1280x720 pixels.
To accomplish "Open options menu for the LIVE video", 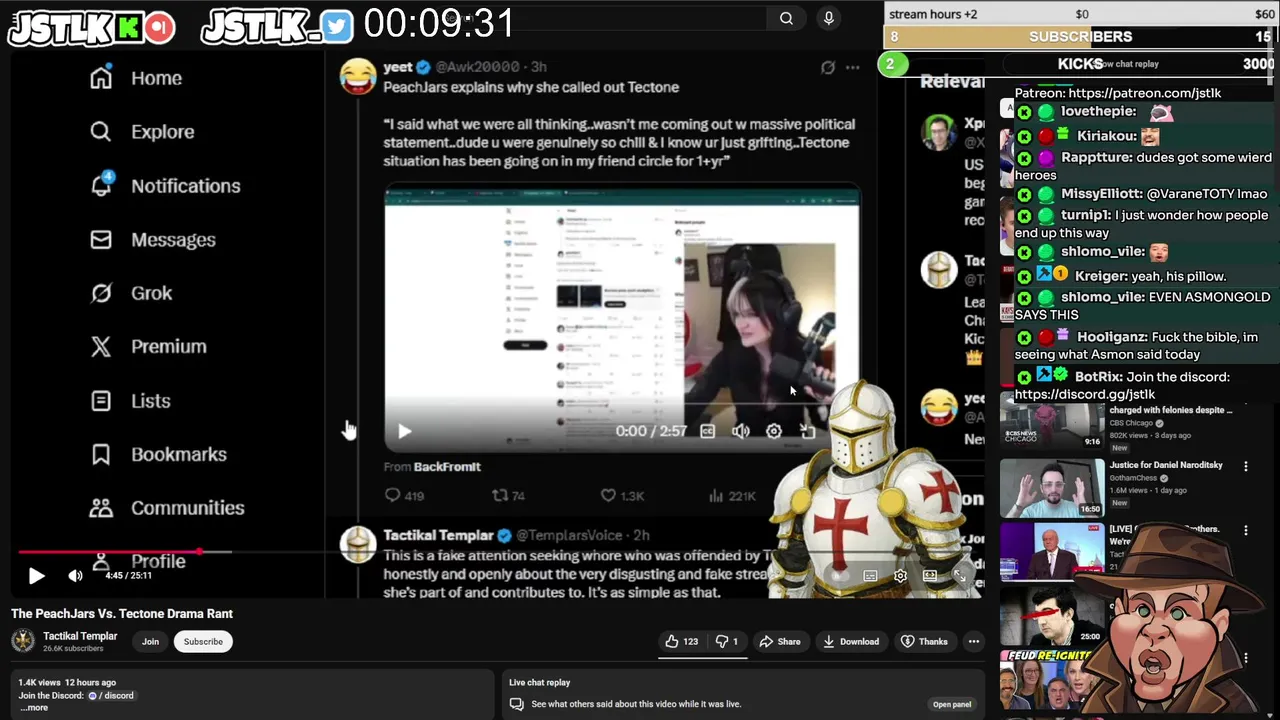I will coord(1245,531).
